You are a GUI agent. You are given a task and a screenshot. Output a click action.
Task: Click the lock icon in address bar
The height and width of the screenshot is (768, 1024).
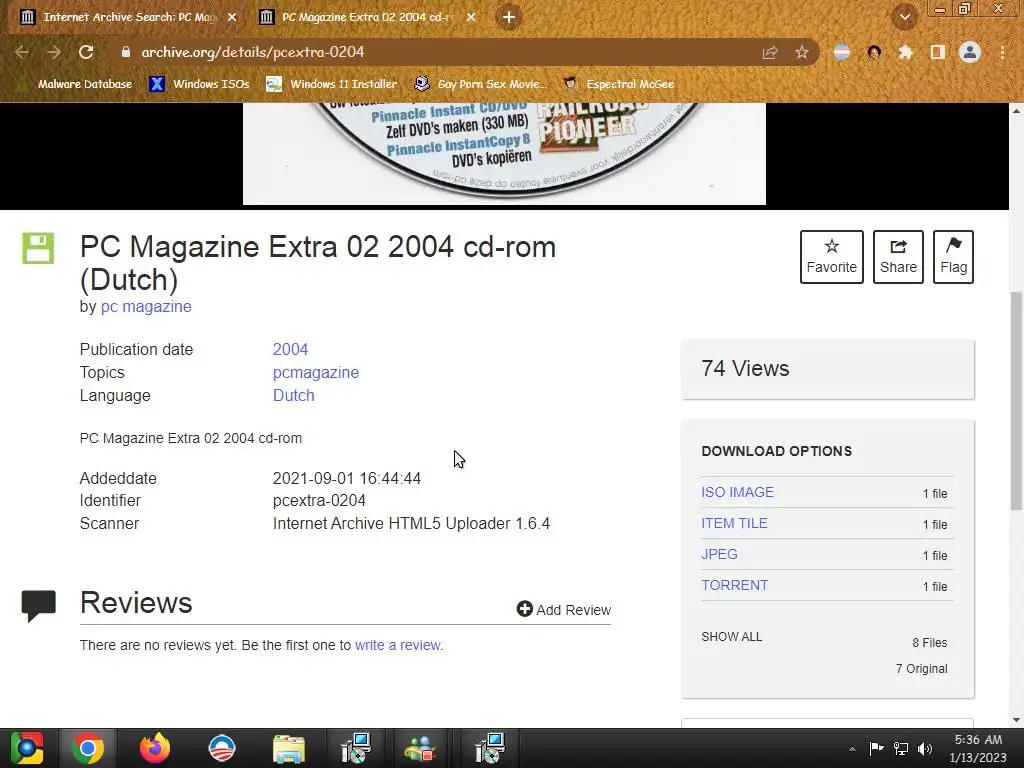tap(126, 52)
